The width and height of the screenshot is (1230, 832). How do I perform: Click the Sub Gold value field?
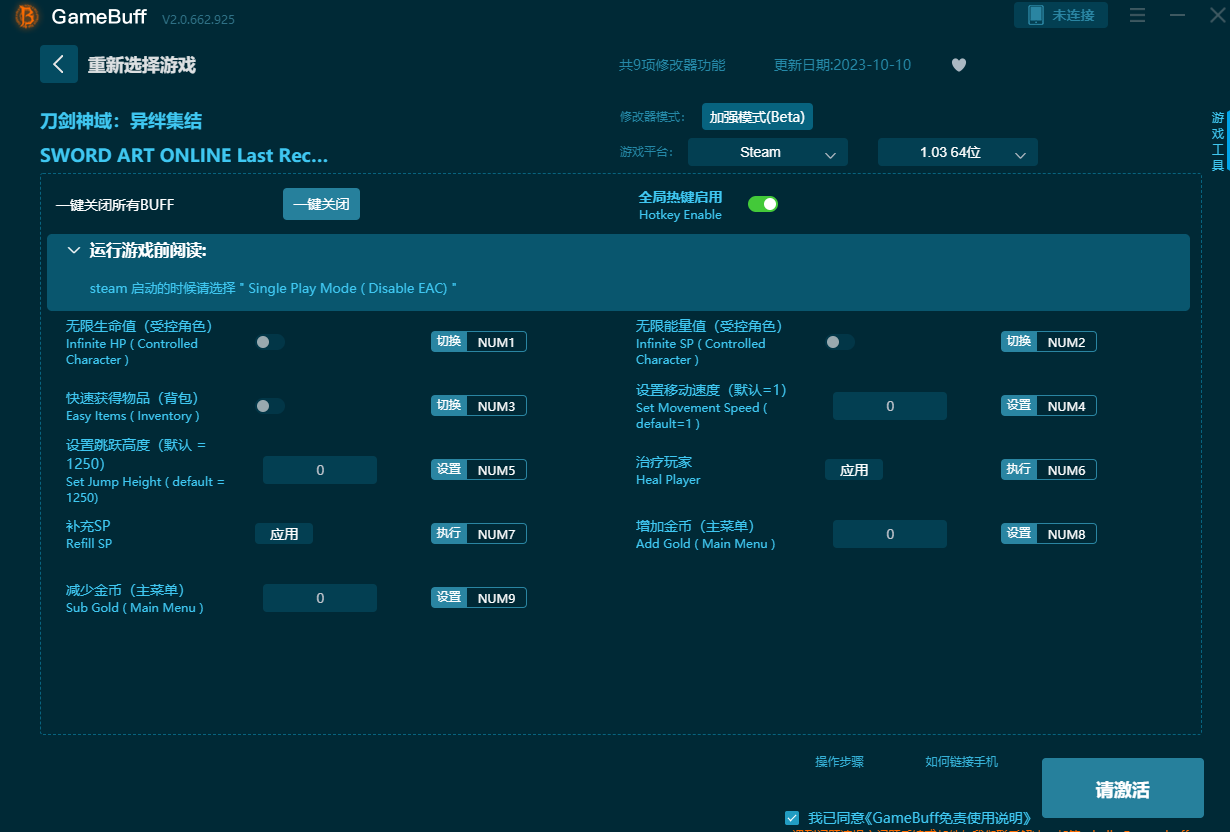point(320,598)
